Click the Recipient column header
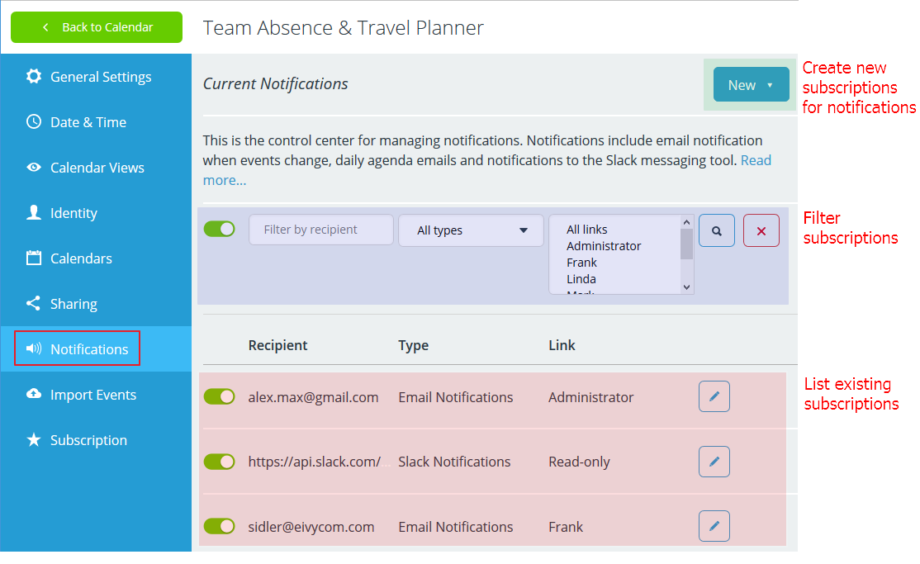Viewport: 920px width, 564px height. [x=278, y=345]
